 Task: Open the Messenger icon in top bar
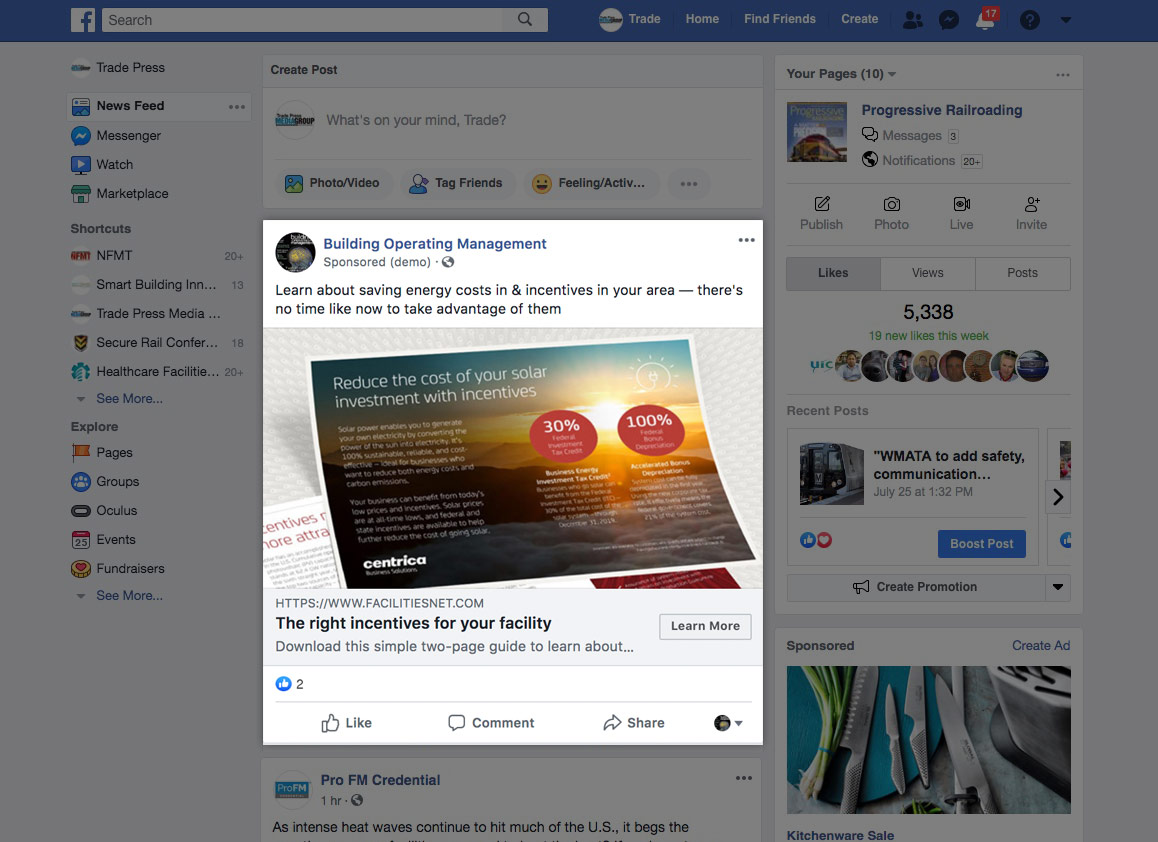pos(948,20)
